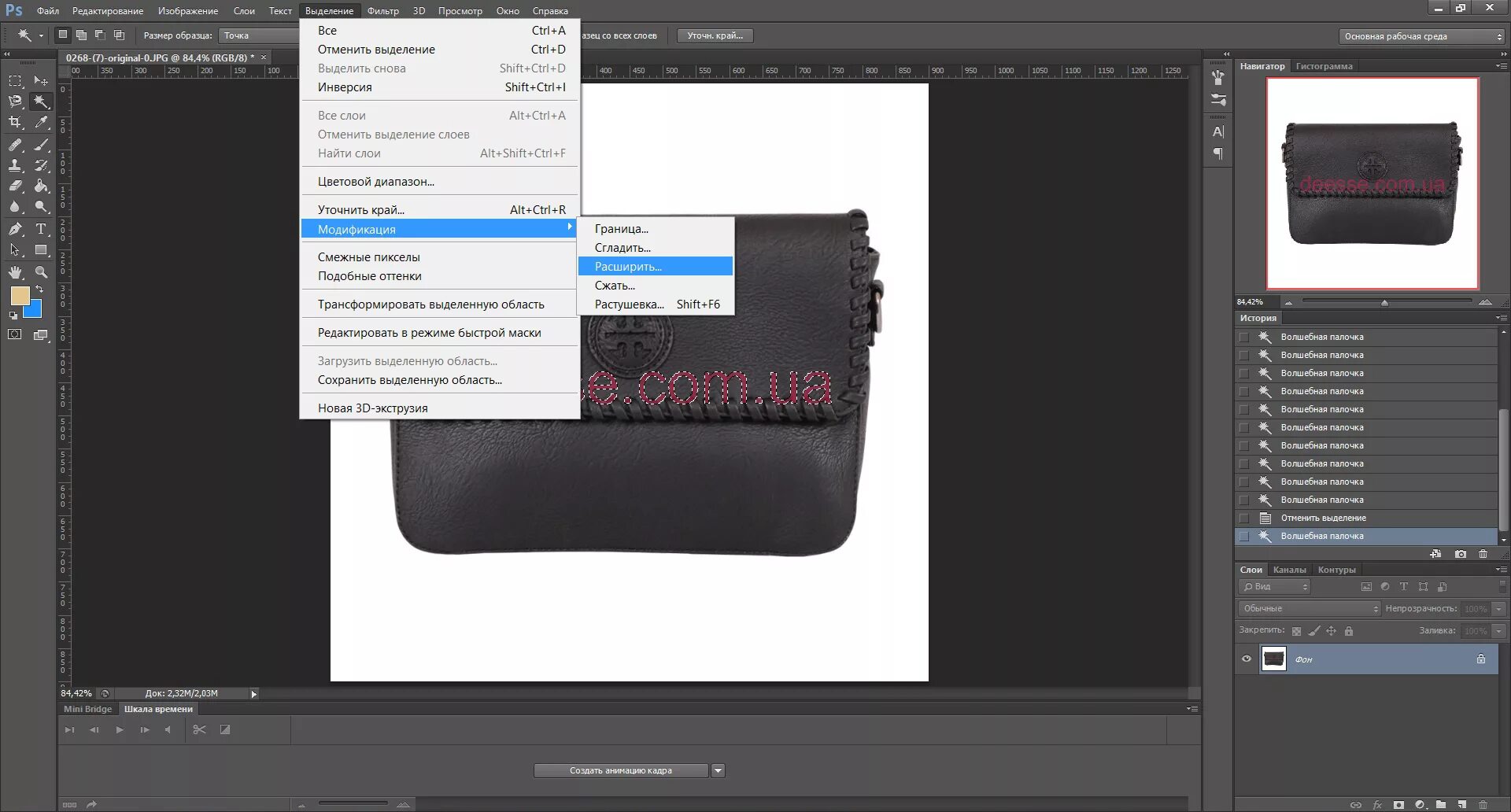1511x812 pixels.
Task: Create new document from current state
Action: pos(1435,554)
